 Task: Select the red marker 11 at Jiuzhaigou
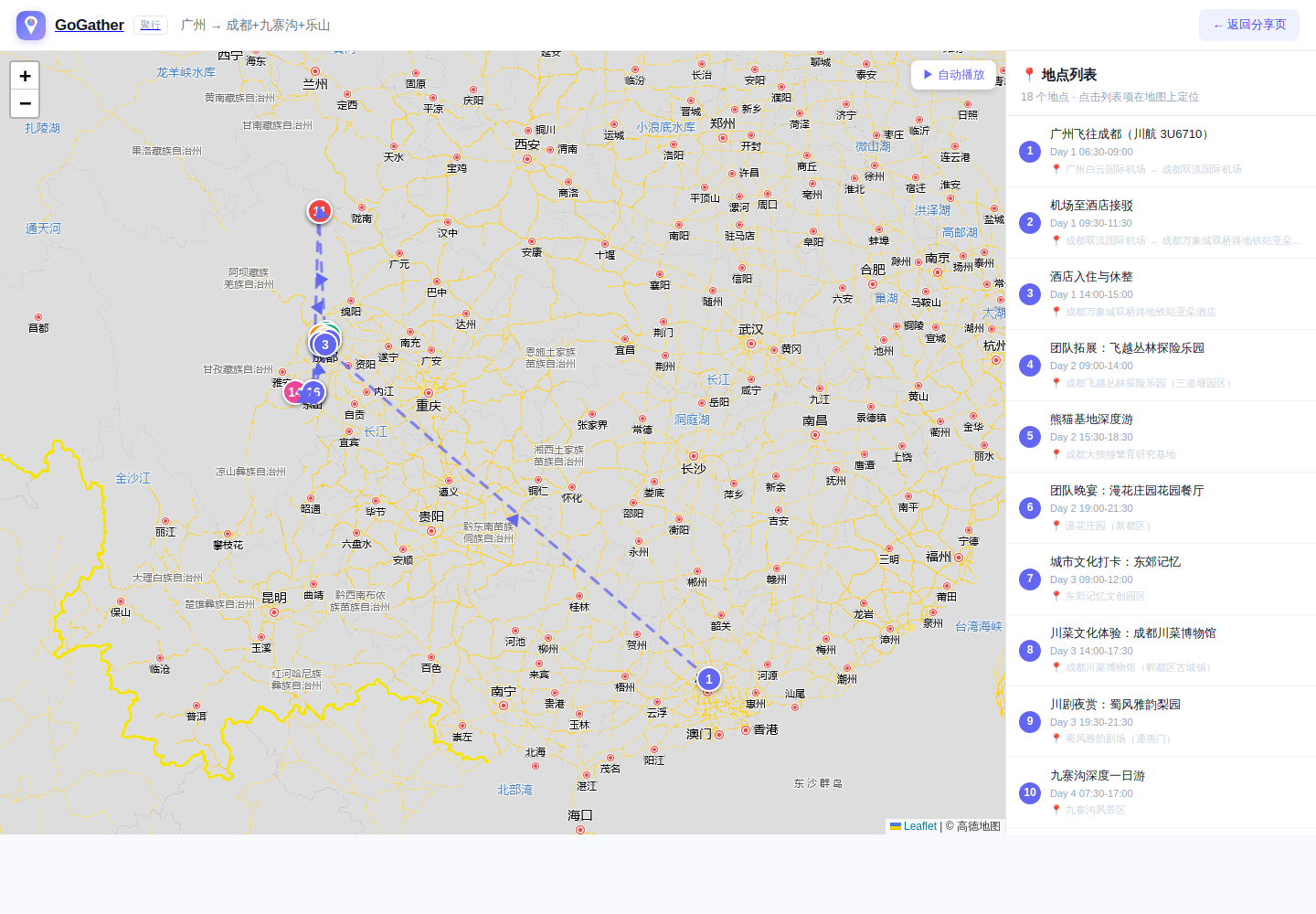click(319, 211)
